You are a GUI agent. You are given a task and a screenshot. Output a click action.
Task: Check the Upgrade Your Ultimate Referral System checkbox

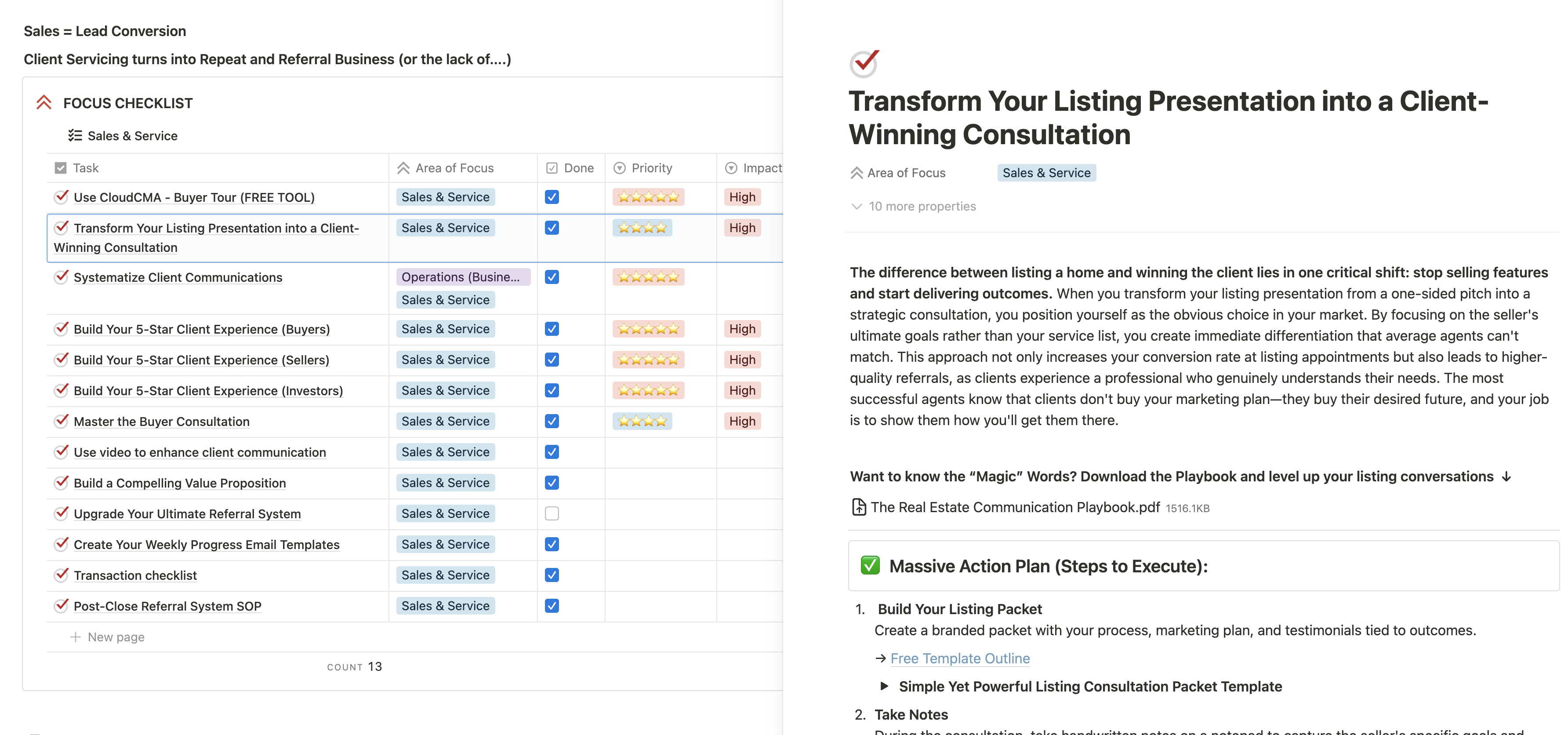552,513
